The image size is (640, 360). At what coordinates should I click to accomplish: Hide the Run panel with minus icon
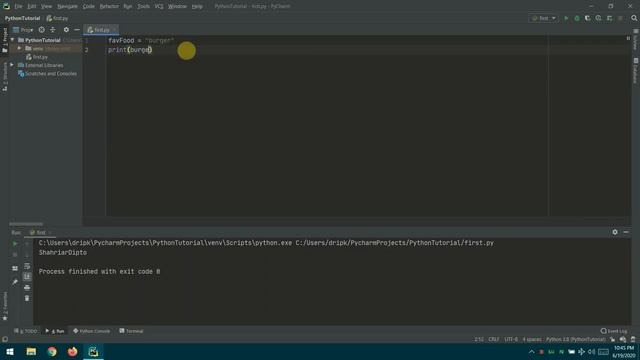point(626,232)
